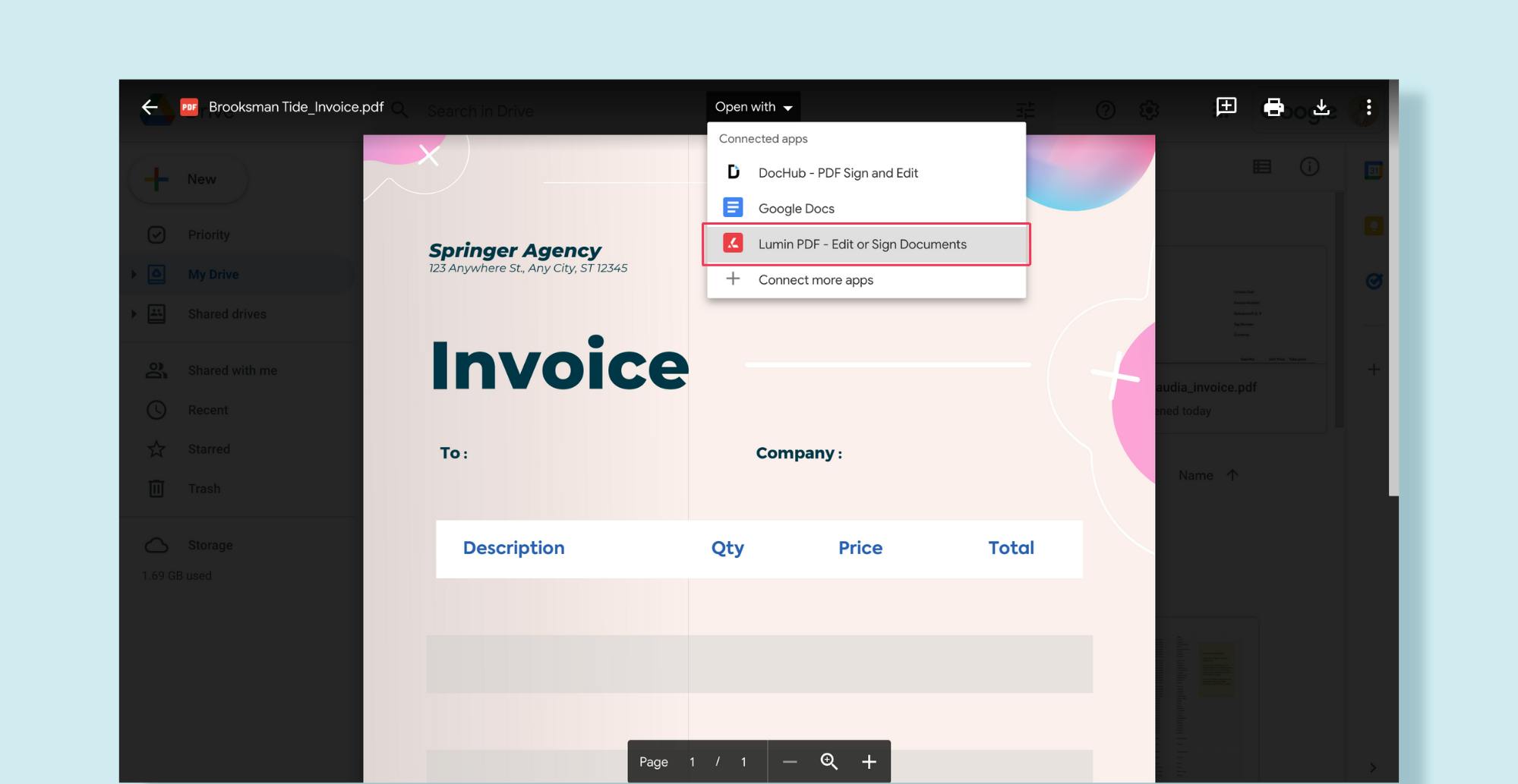
Task: Show file details info icon
Action: pyautogui.click(x=1309, y=166)
